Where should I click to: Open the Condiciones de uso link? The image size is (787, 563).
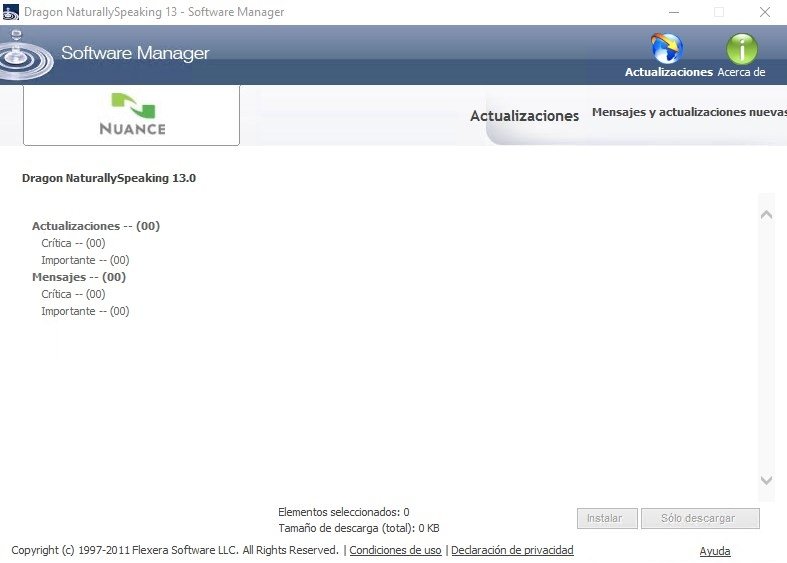(396, 550)
